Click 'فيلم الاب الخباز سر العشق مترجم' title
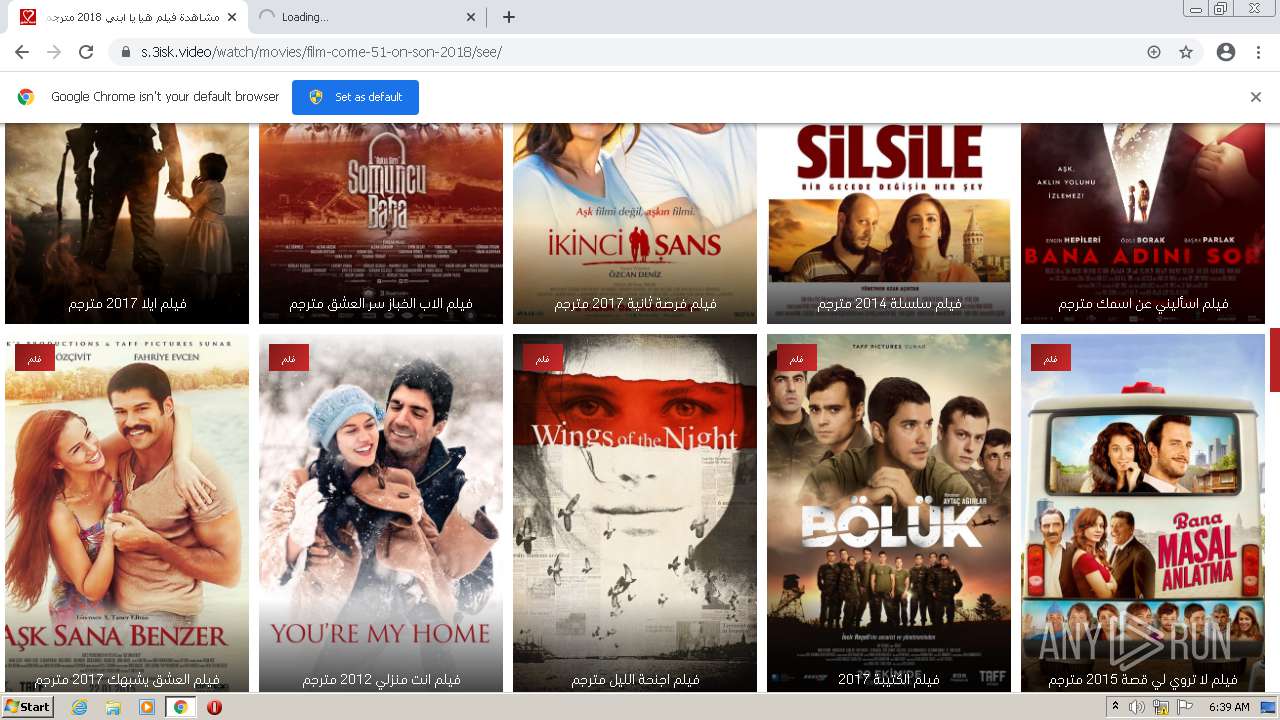 pyautogui.click(x=381, y=303)
